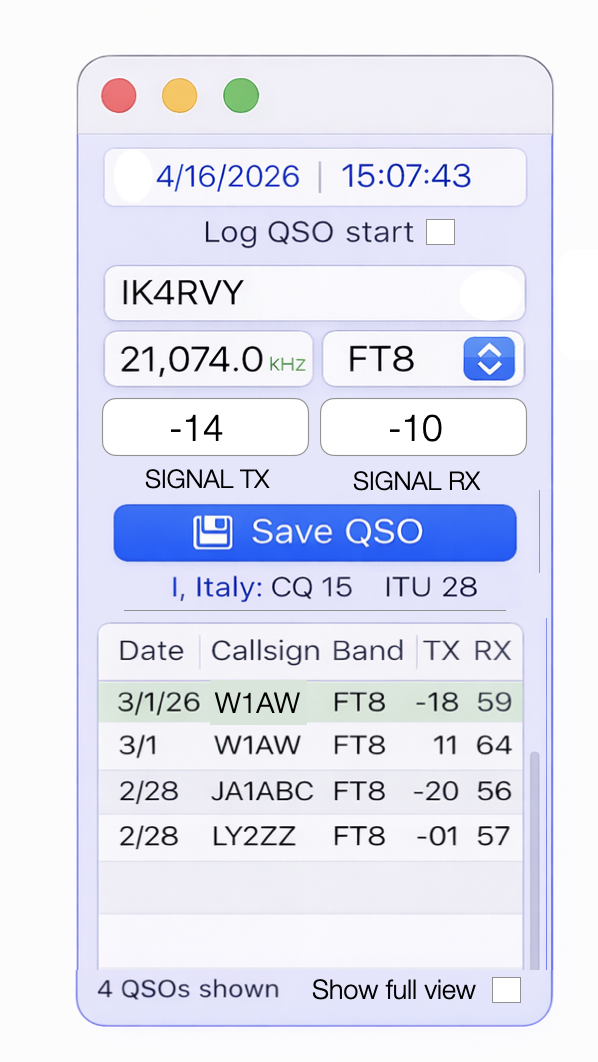
Task: Open the FT8 mode selector arrows
Action: click(489, 359)
